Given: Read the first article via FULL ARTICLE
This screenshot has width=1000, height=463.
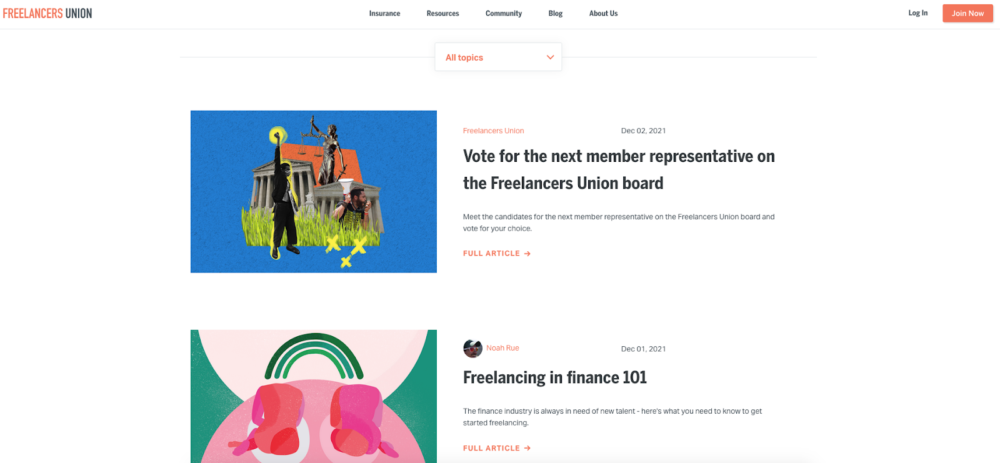Looking at the screenshot, I should tap(497, 254).
